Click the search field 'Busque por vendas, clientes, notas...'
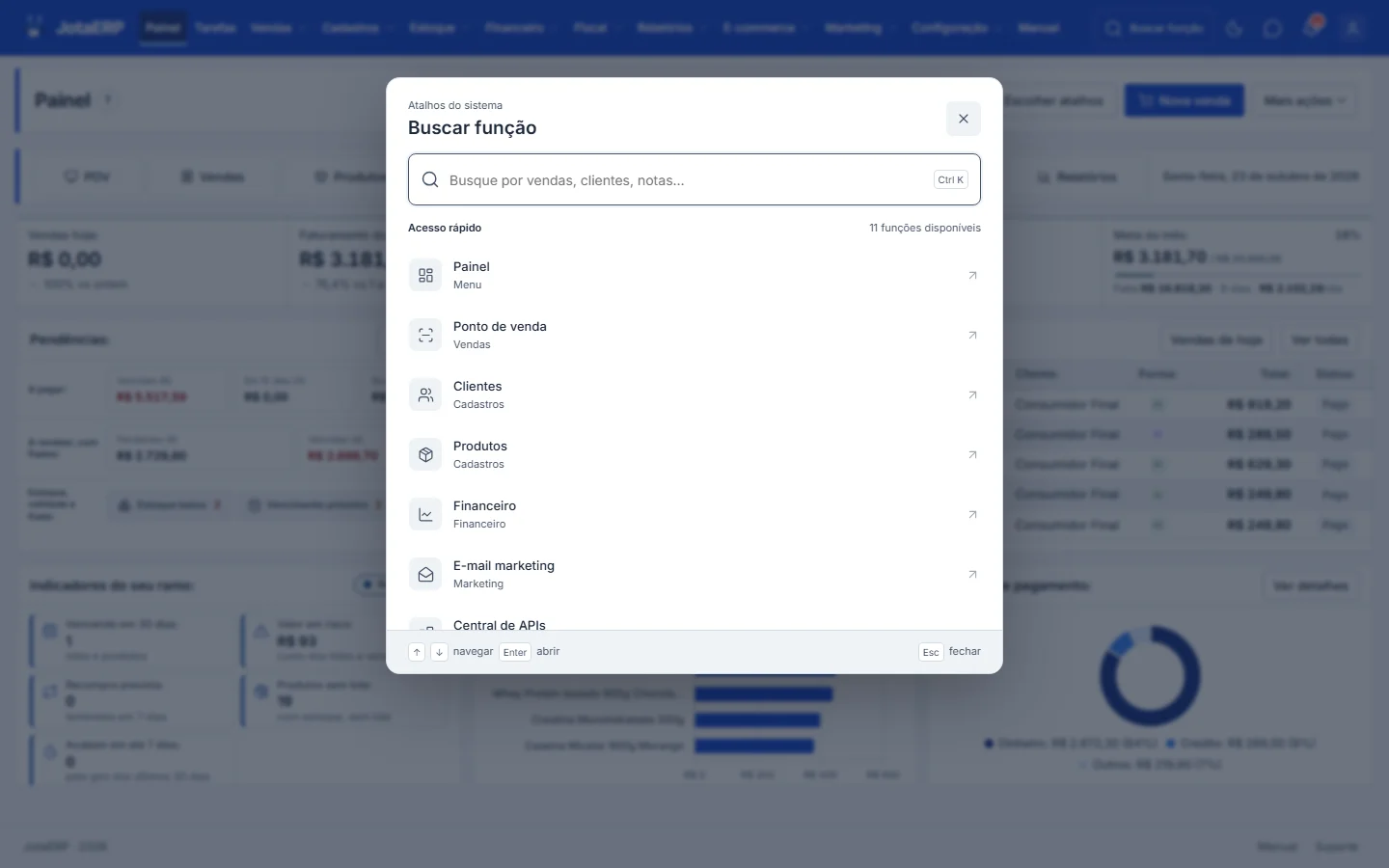The width and height of the screenshot is (1389, 868). click(694, 179)
